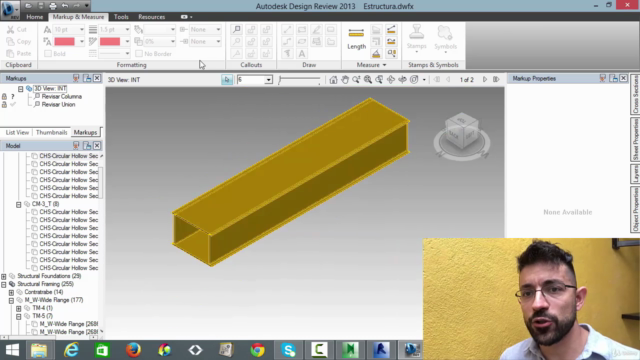Go to next page arrow
640x360 pixels.
pos(485,80)
